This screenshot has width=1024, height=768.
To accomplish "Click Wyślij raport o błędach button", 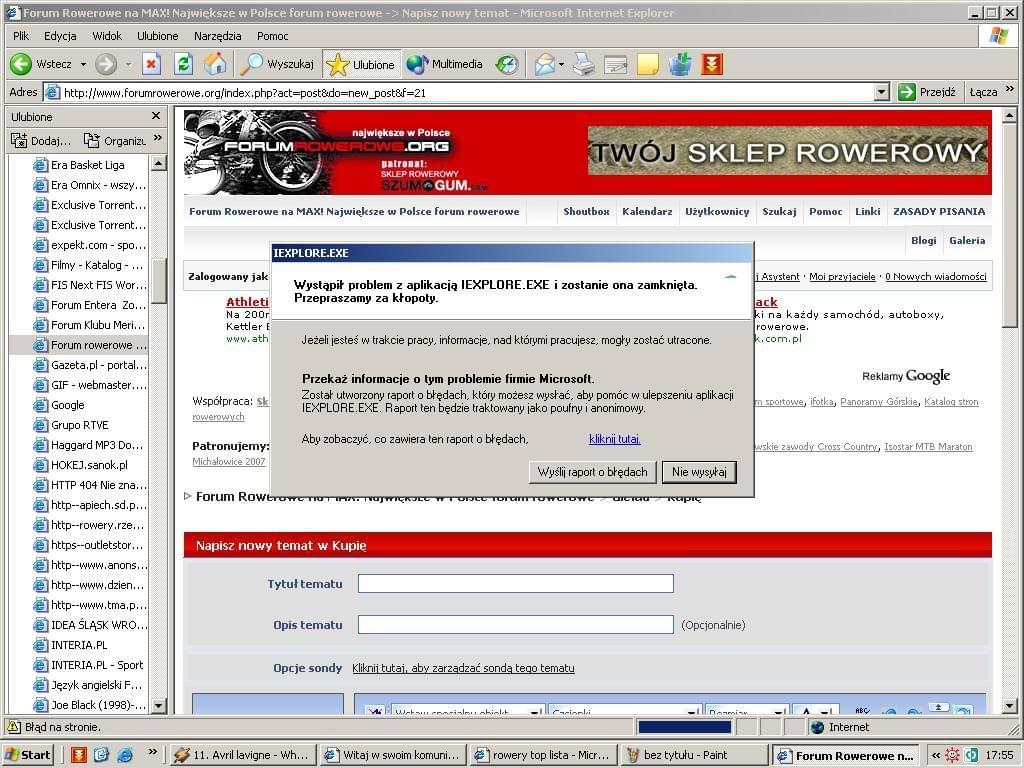I will (x=592, y=472).
